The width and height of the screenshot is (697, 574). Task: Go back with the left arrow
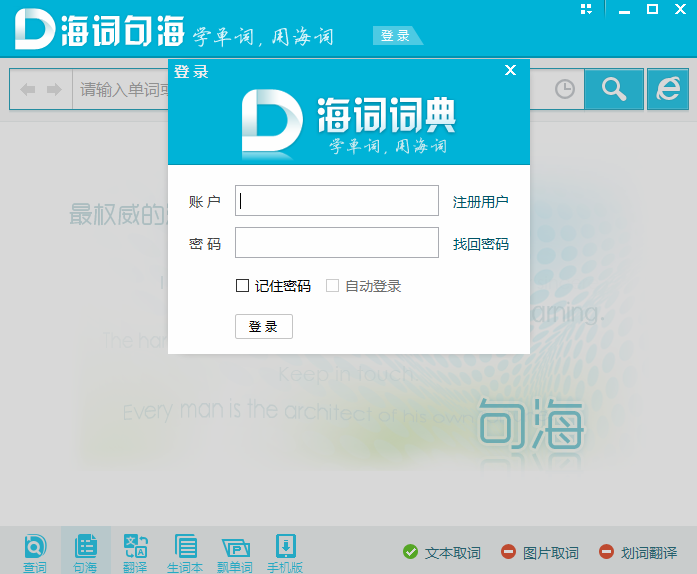[x=28, y=89]
